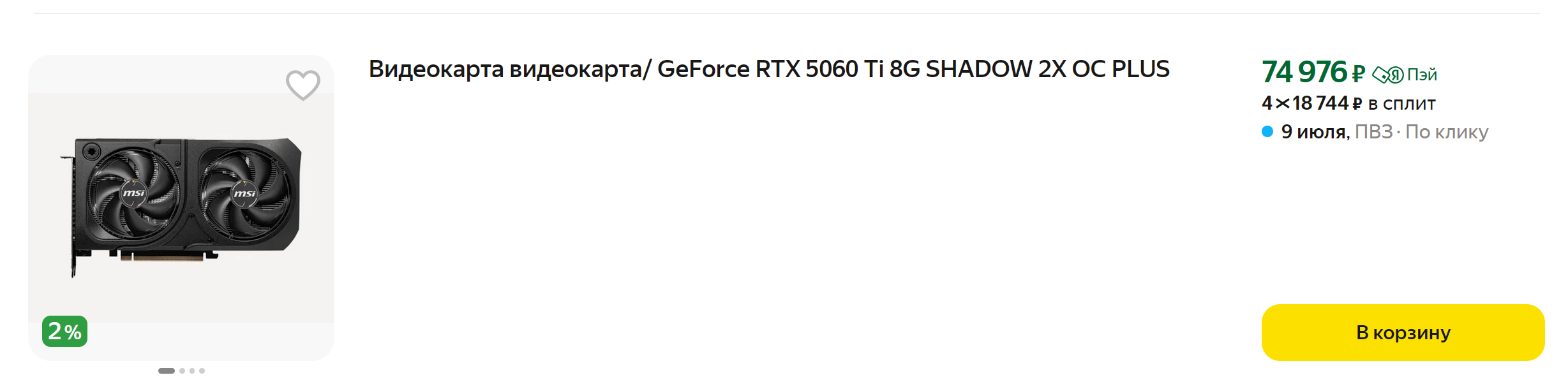Select the first active image carousel indicator
This screenshot has height=389, width=1568.
tap(167, 371)
